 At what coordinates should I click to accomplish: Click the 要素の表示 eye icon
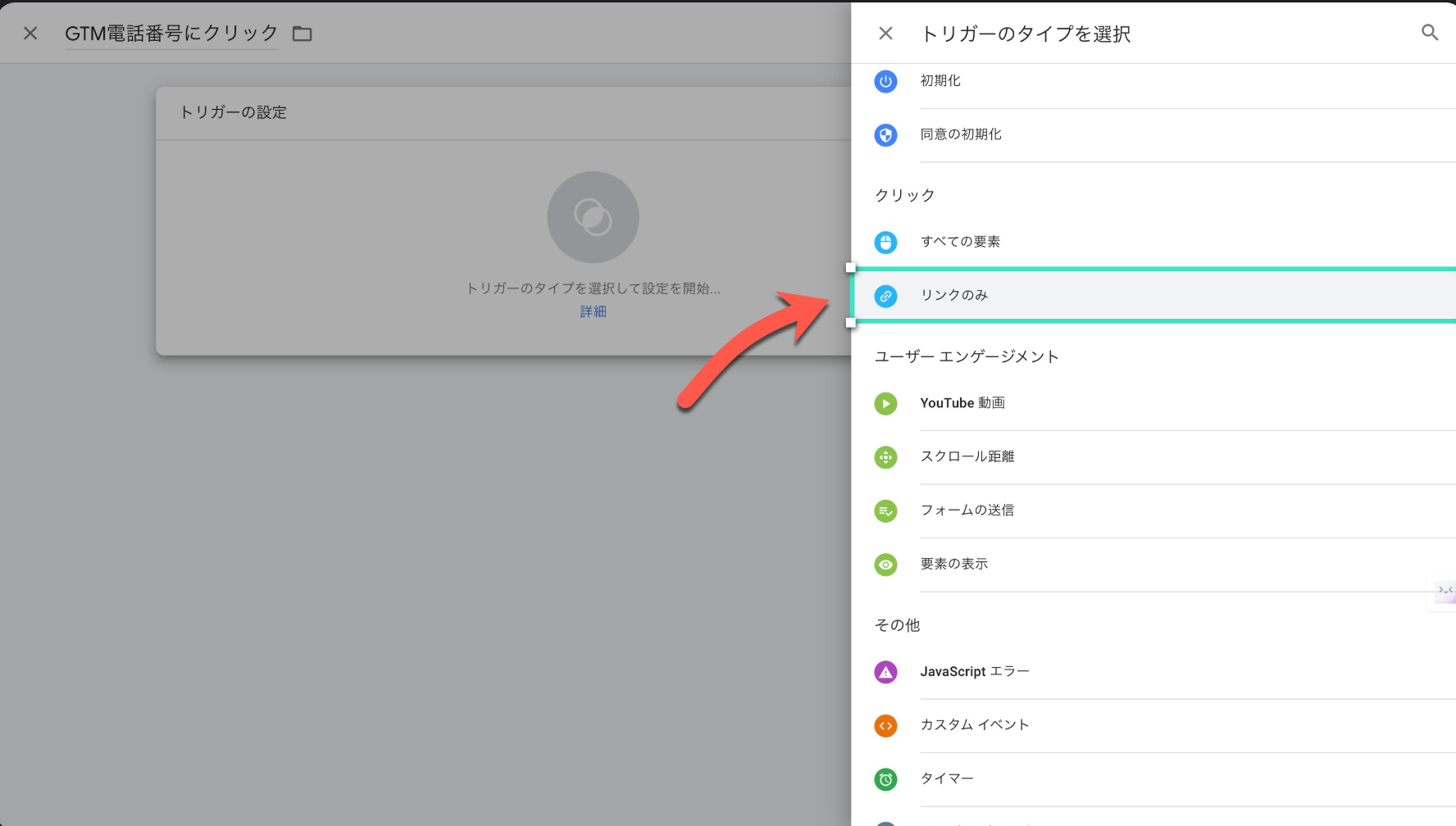click(885, 565)
